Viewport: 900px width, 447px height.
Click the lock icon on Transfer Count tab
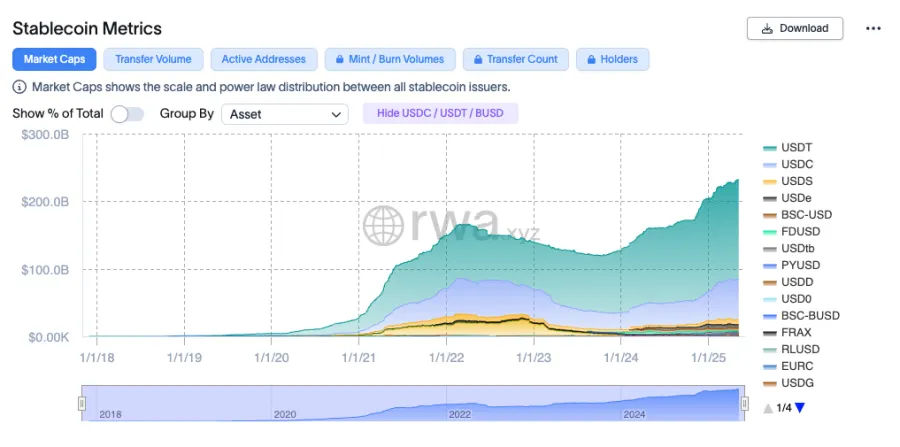pos(478,59)
